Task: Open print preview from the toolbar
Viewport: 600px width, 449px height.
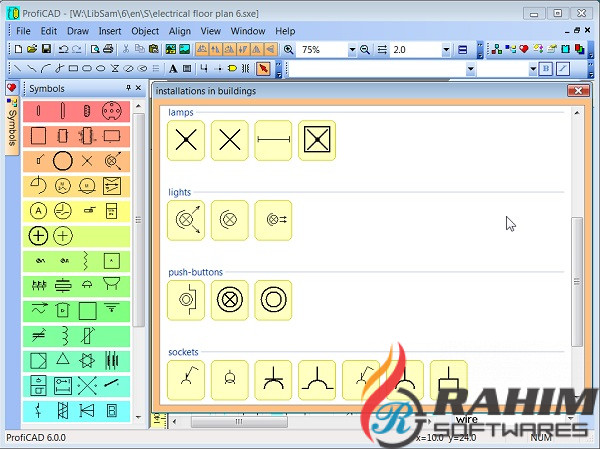Action: coord(95,49)
